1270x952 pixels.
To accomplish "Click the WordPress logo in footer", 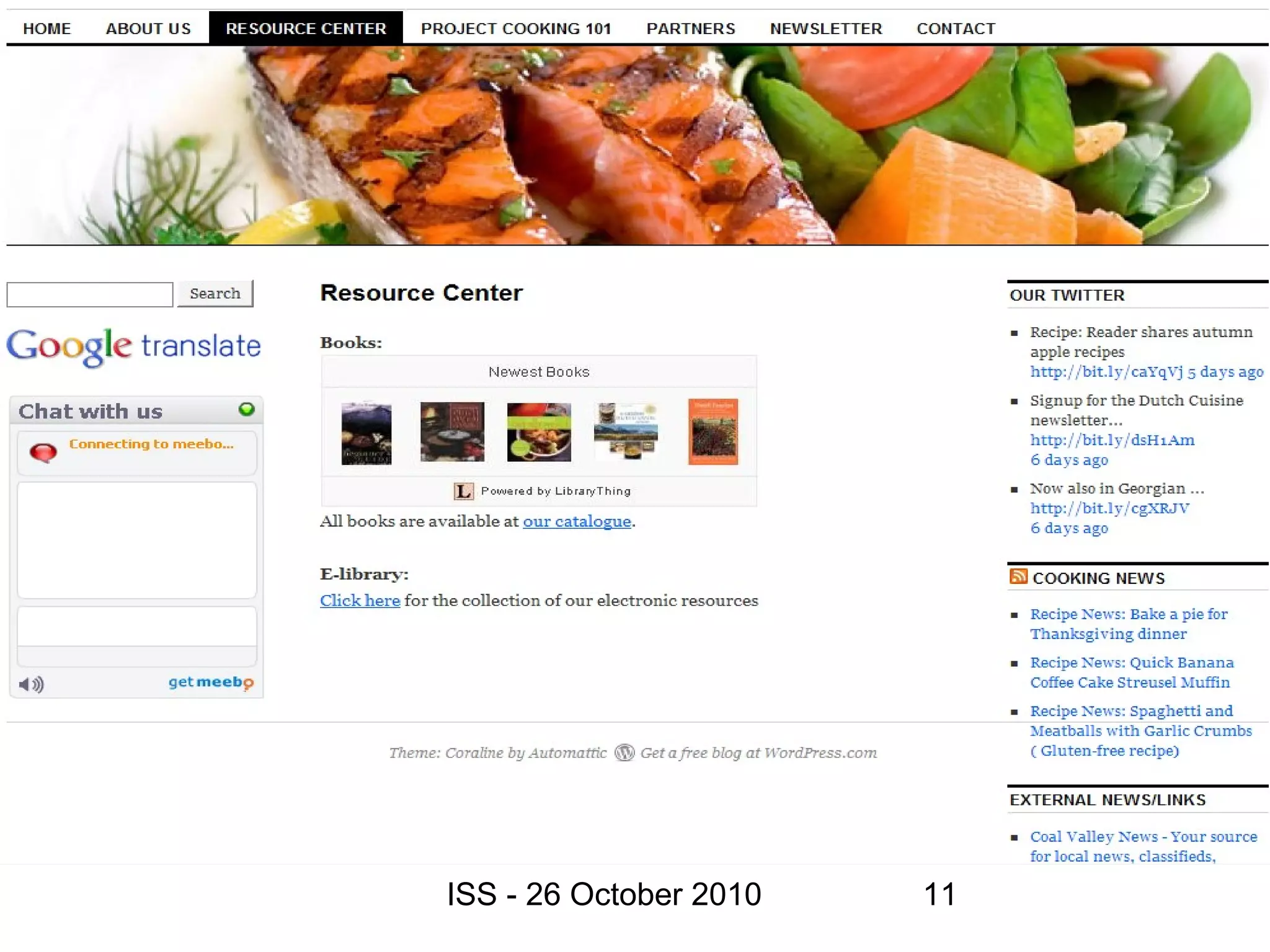I will [x=624, y=752].
